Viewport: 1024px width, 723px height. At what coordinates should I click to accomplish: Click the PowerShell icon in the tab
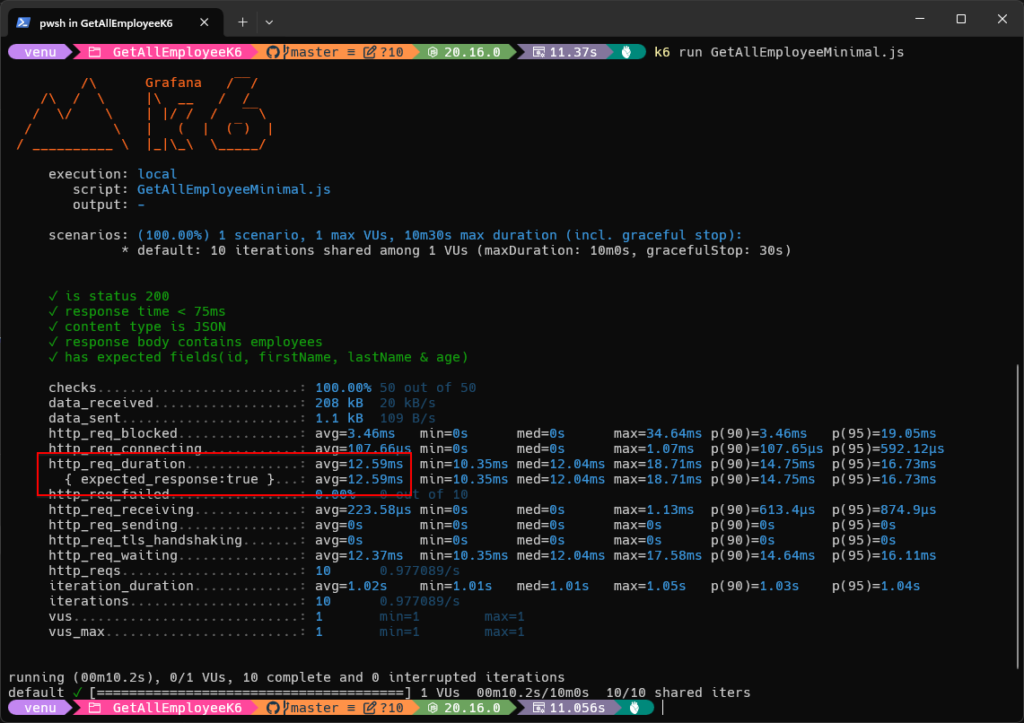24,22
